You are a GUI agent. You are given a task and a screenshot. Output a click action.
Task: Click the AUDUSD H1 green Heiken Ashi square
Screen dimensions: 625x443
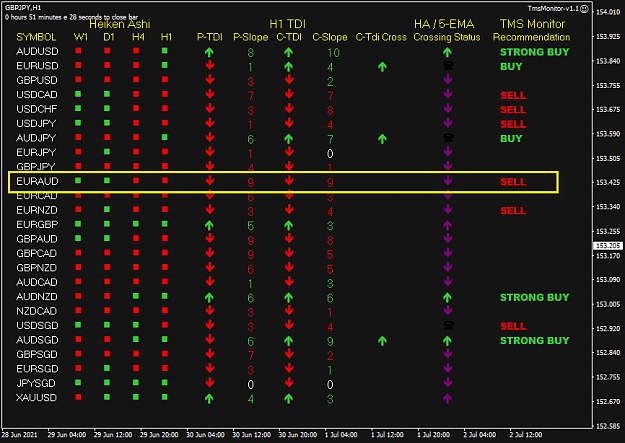coord(165,51)
